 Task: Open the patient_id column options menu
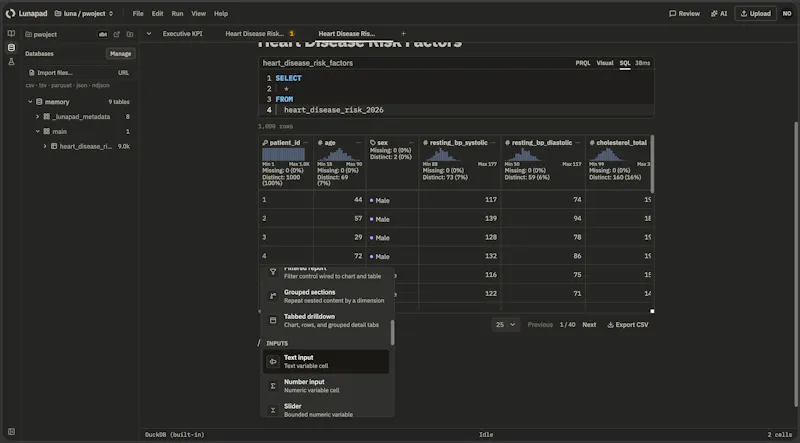coord(306,143)
